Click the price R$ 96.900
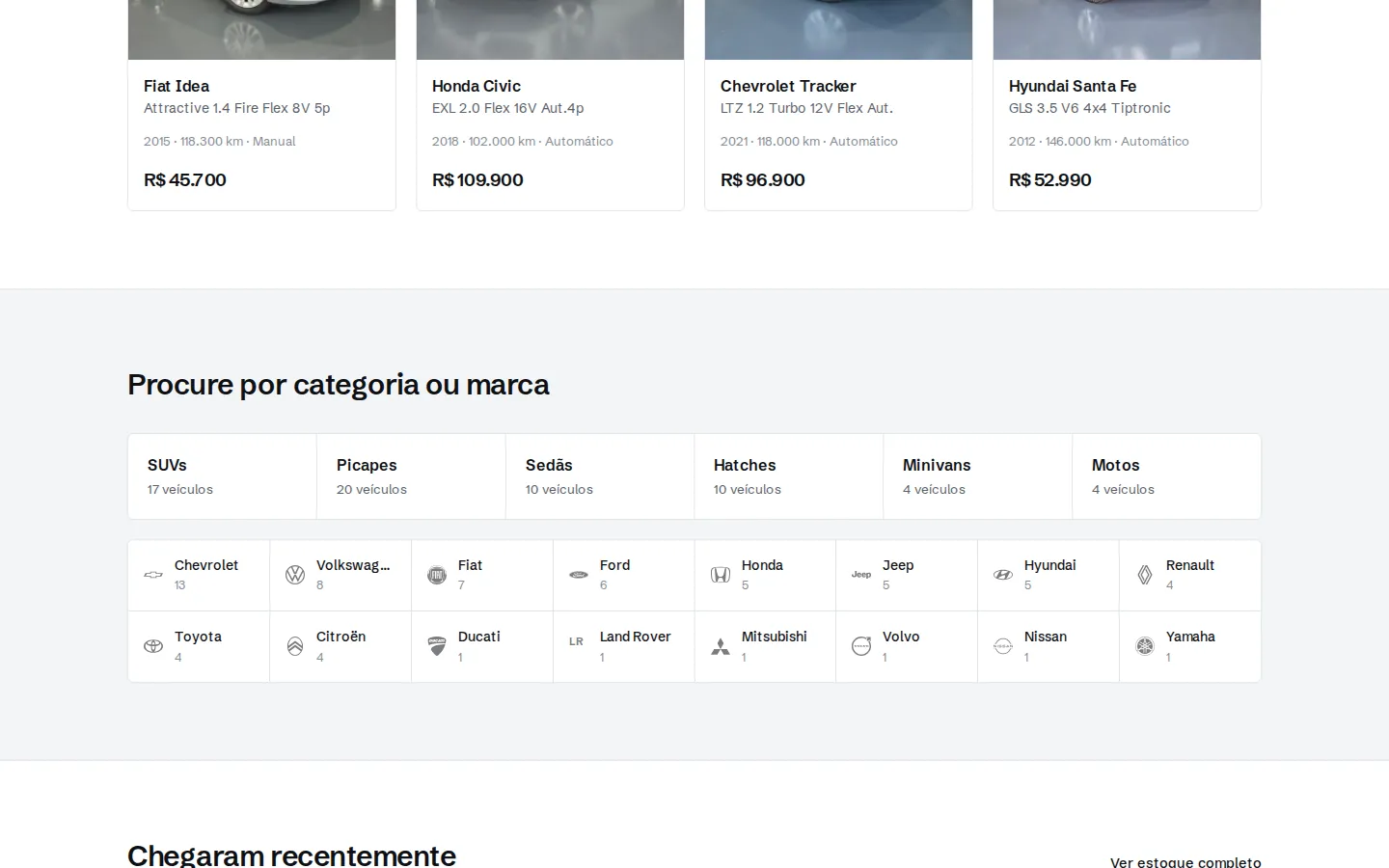1389x868 pixels. pos(763,180)
